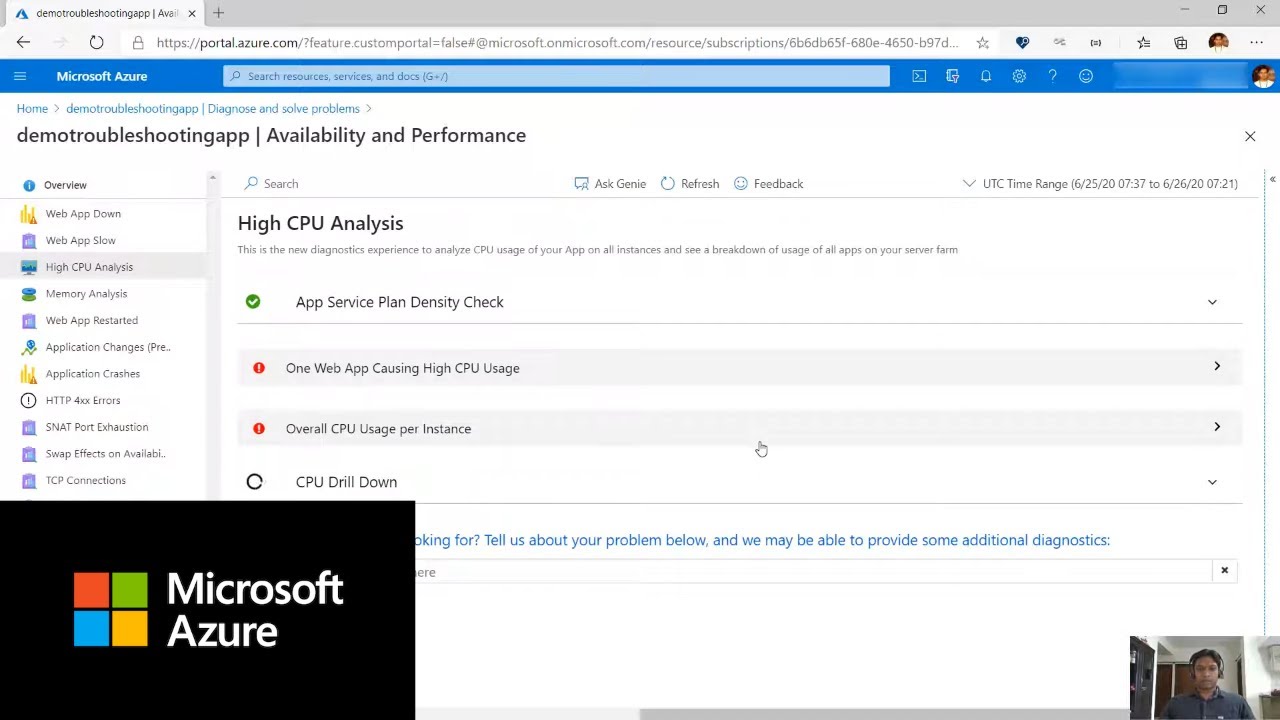
Task: Click the Web App Restarted icon
Action: [29, 320]
